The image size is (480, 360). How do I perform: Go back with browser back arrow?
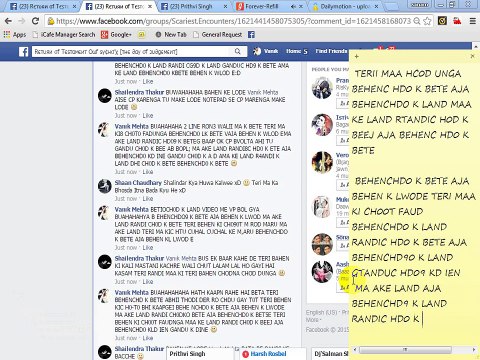[8, 21]
